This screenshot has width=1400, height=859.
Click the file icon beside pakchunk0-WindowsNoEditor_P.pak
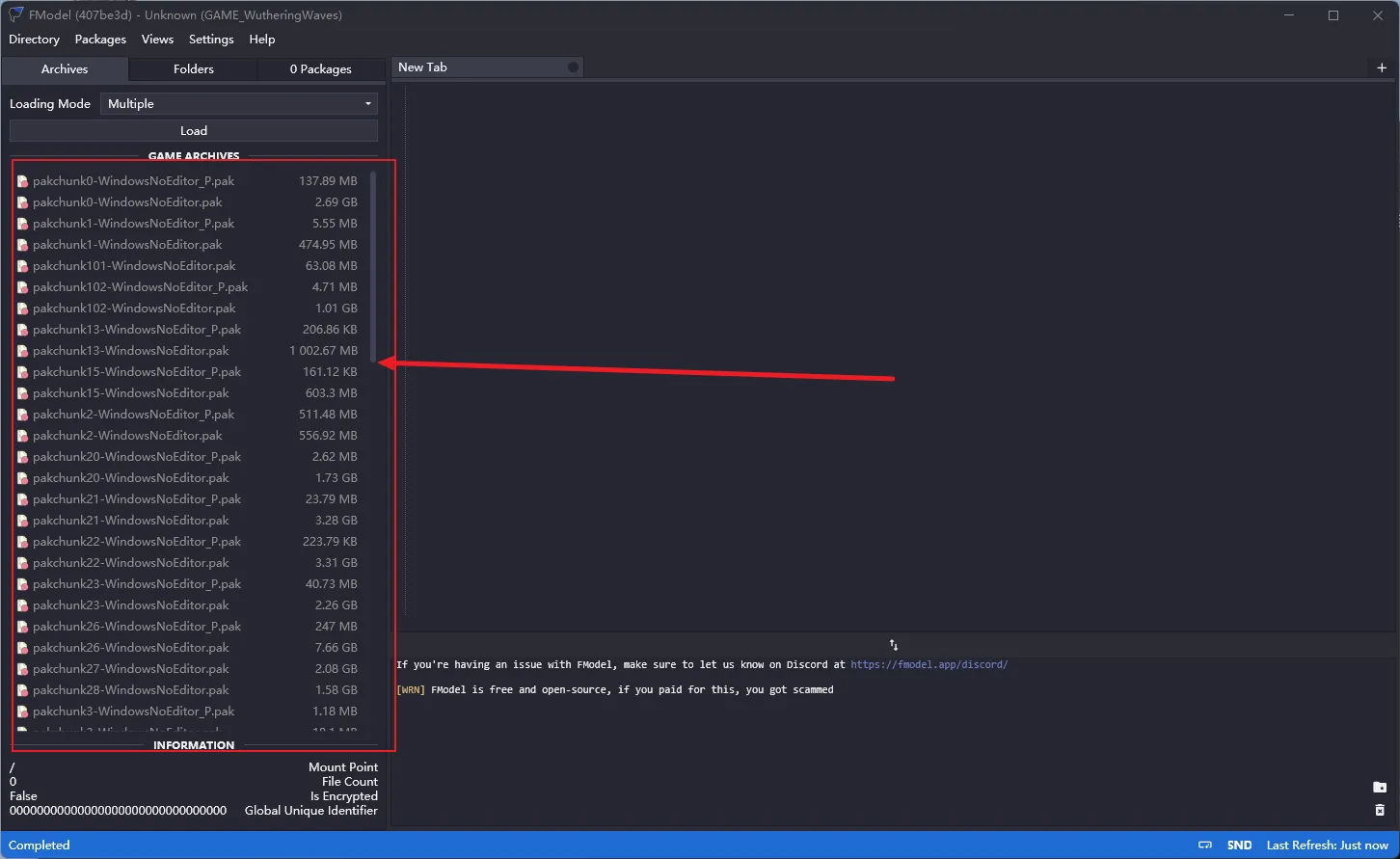coord(23,181)
